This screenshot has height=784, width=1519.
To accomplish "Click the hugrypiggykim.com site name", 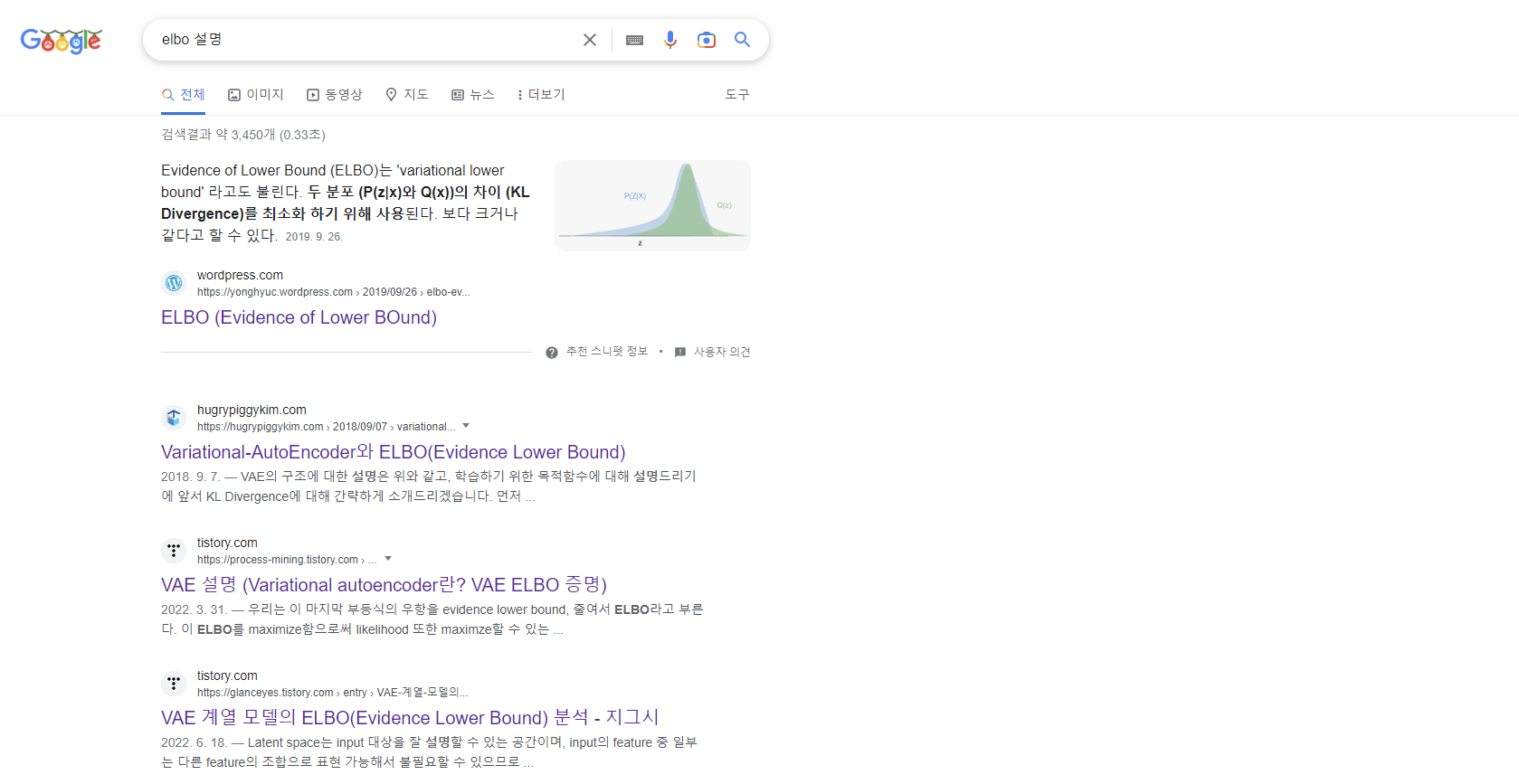I will [x=252, y=410].
